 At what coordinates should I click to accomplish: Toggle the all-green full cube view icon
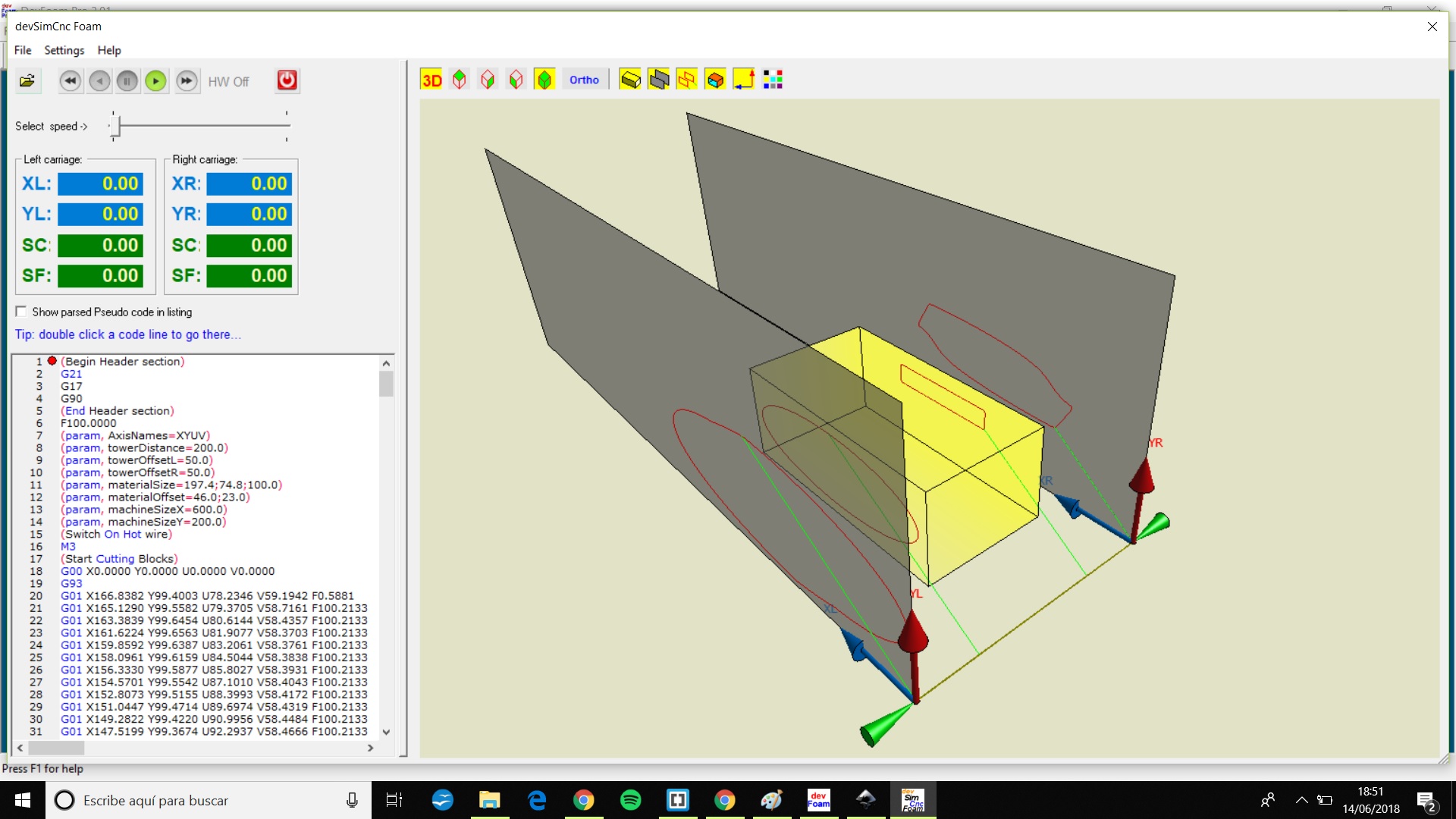pos(544,80)
